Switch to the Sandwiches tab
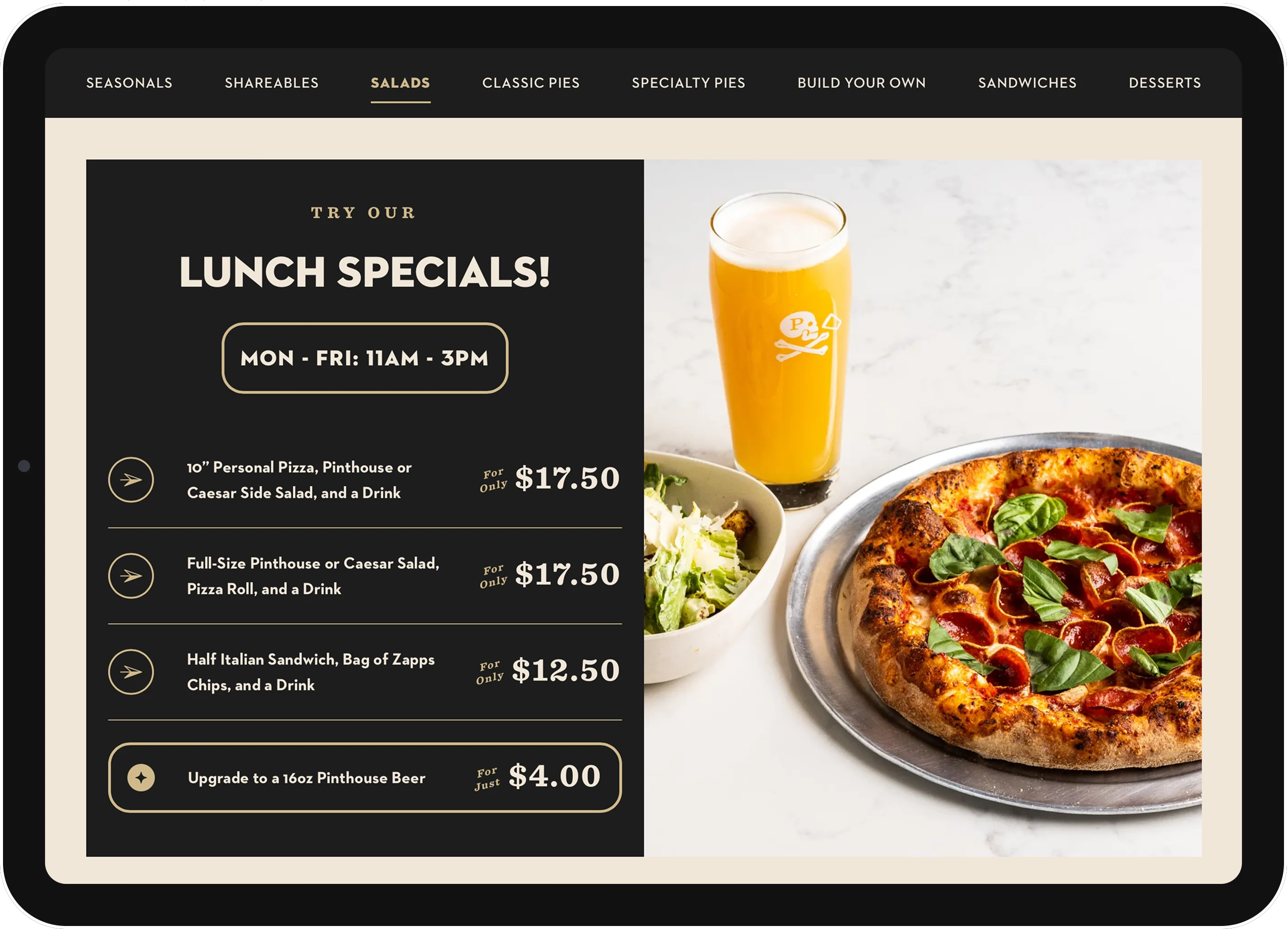Screen dimensions: 1288x929 pos(1027,83)
